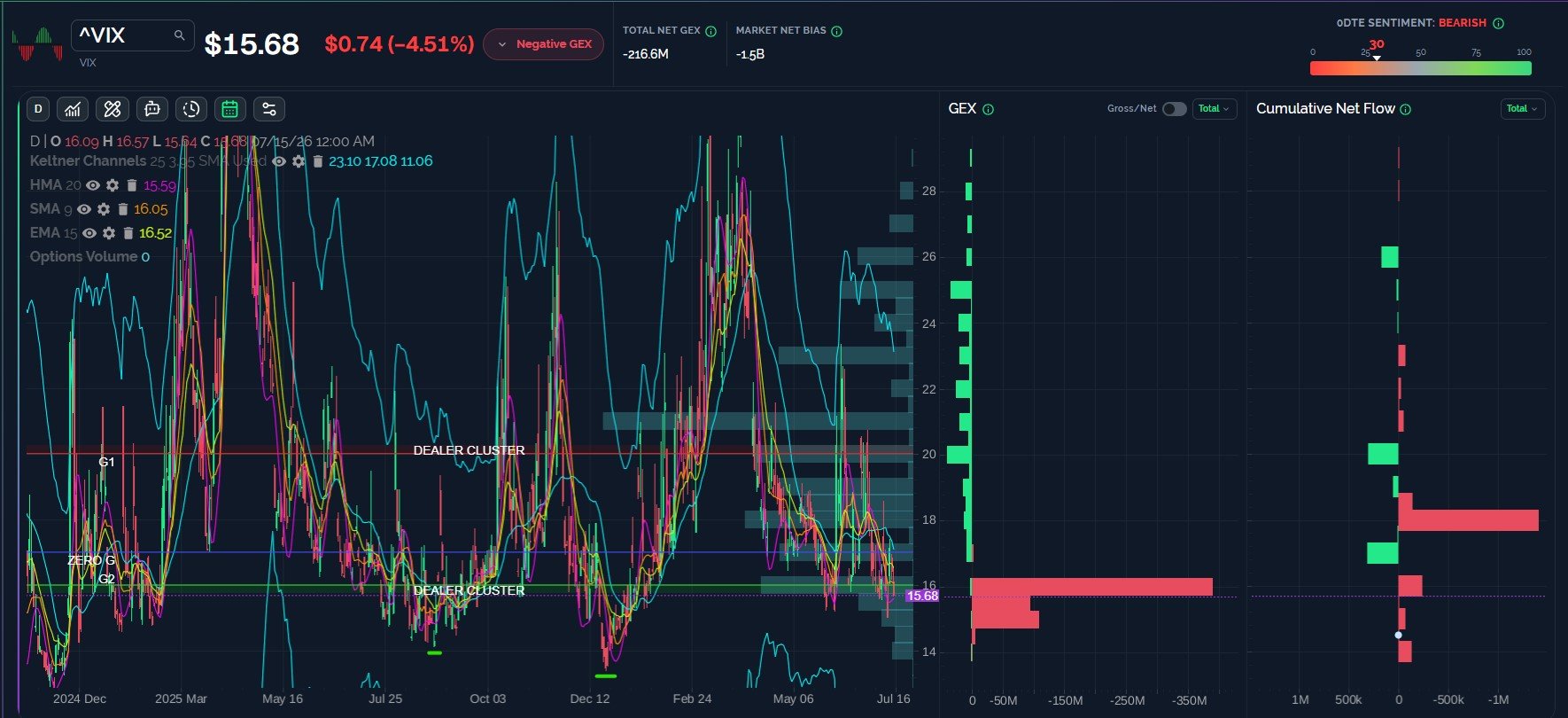The image size is (1568, 718).
Task: Click the 2025 Mar date axis label
Action: (x=181, y=698)
